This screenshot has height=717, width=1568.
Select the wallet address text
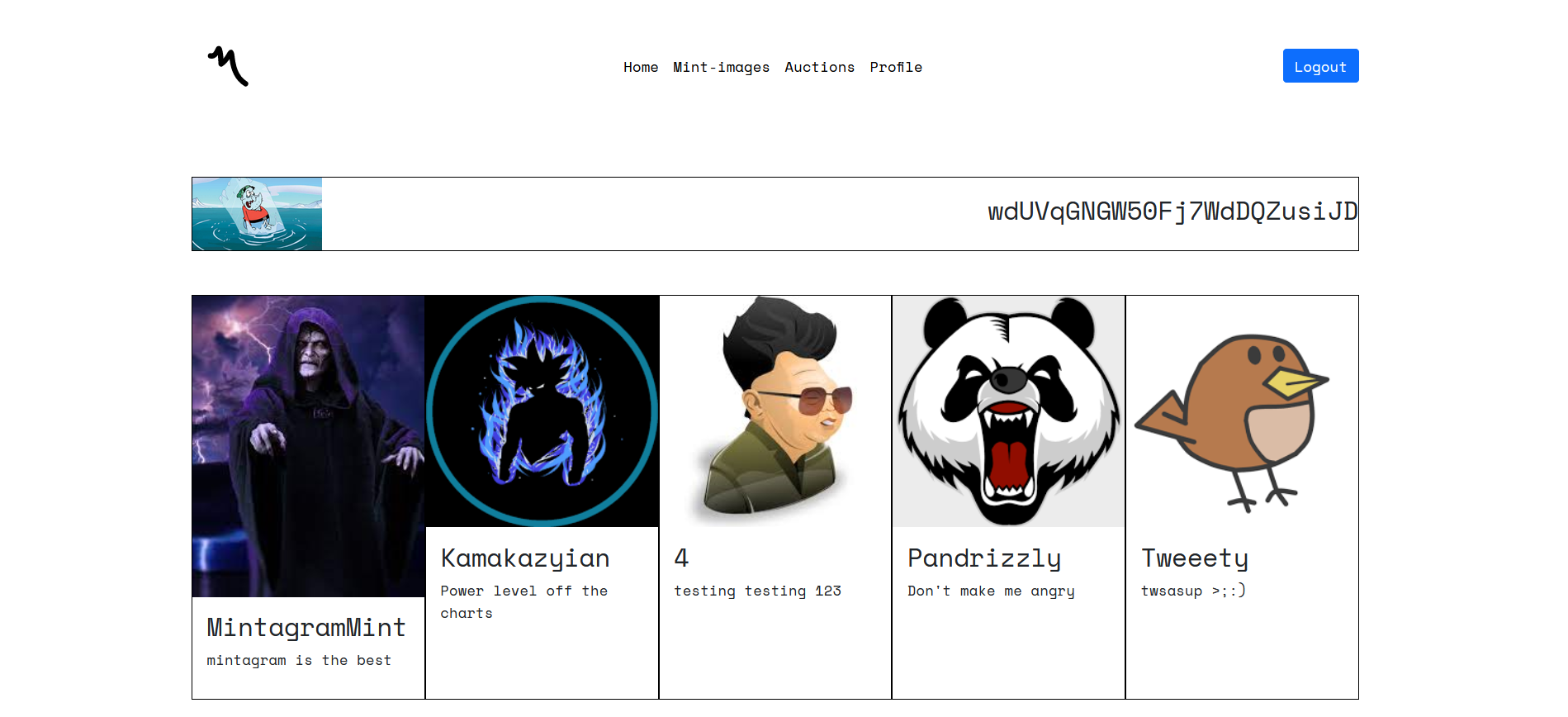(1172, 211)
